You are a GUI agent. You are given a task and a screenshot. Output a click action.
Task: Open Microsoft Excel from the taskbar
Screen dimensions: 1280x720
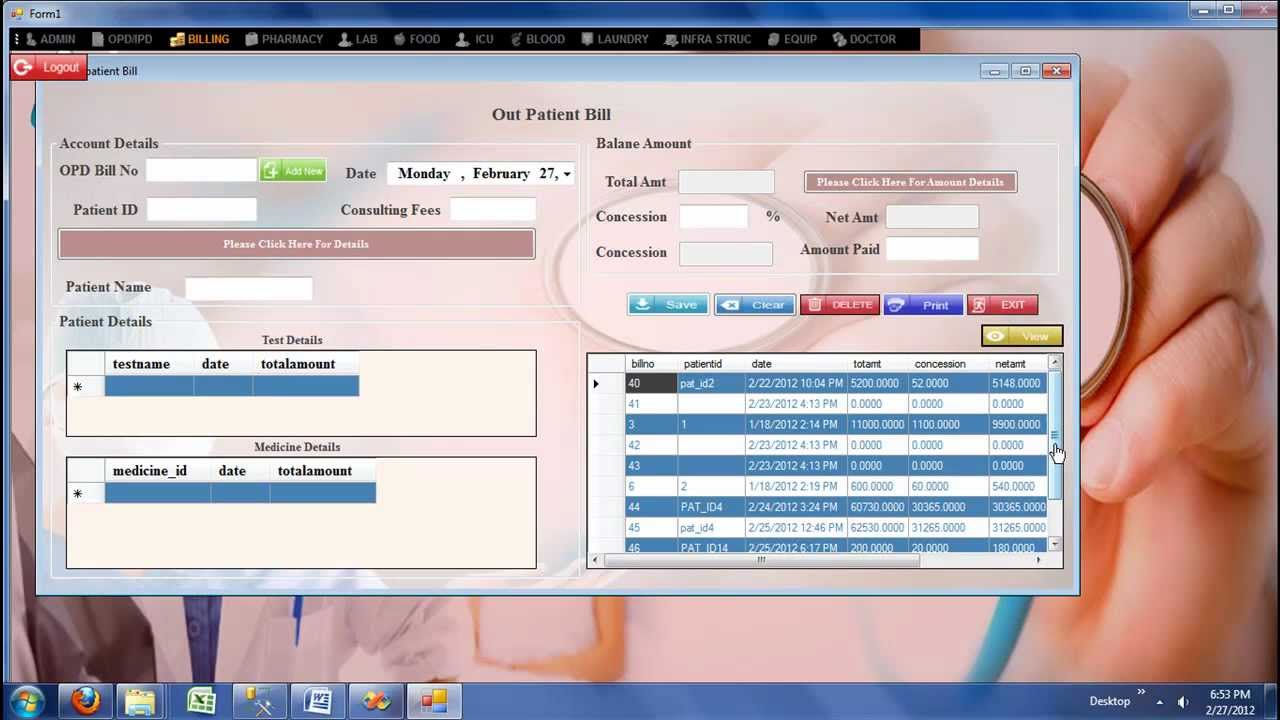coord(200,700)
